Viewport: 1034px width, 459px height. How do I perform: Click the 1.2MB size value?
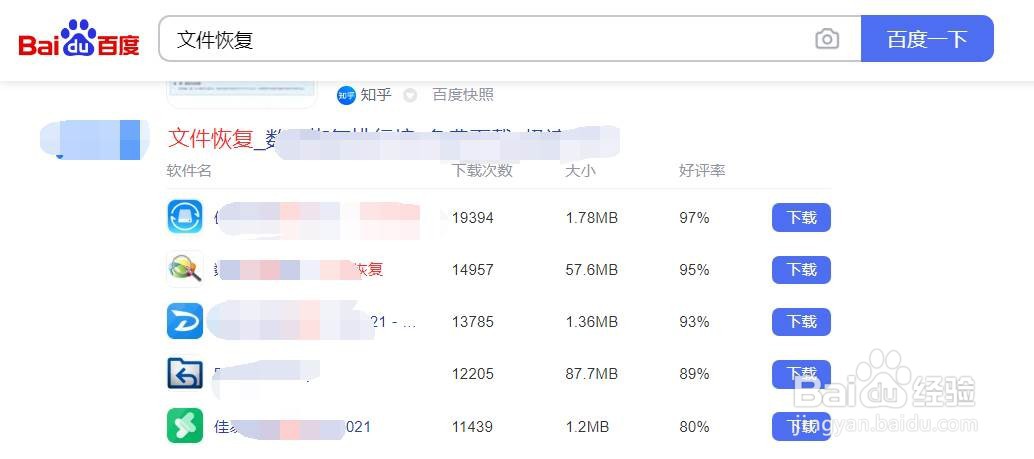pyautogui.click(x=587, y=427)
